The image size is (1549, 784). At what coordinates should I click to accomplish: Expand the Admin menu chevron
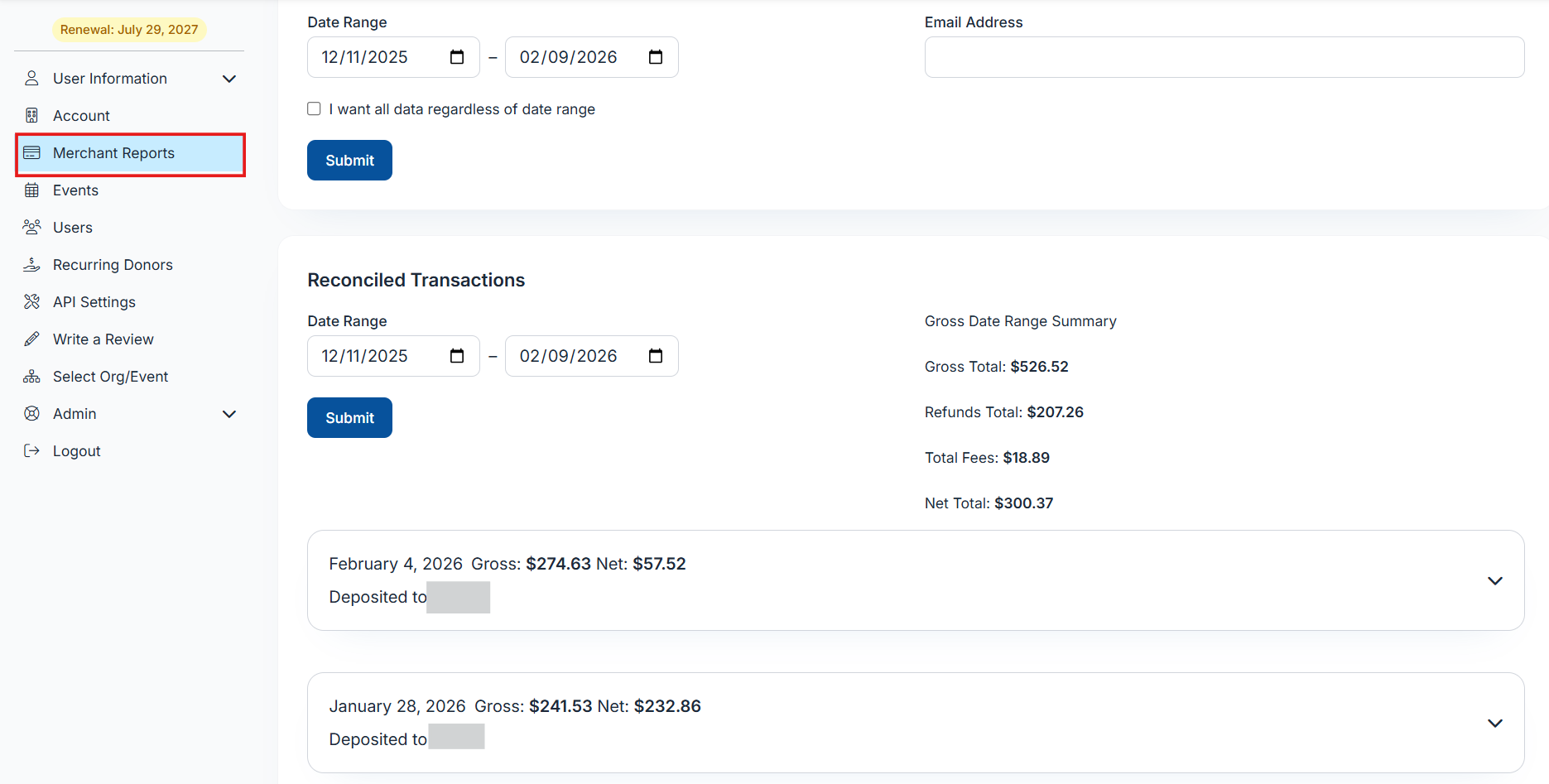pyautogui.click(x=229, y=414)
